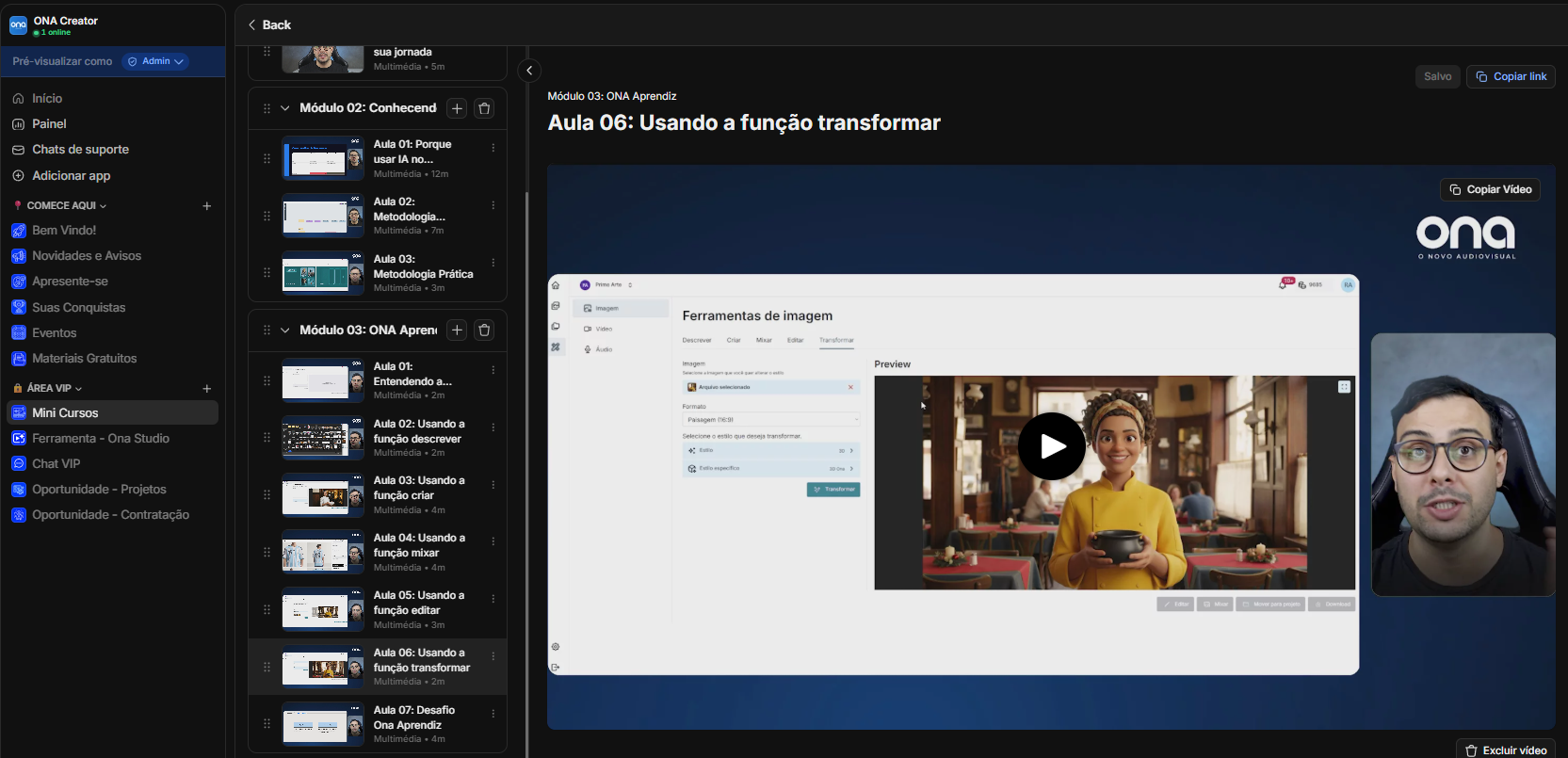Click drag handle of Aula 04 lesson
The image size is (1568, 758).
[x=267, y=552]
